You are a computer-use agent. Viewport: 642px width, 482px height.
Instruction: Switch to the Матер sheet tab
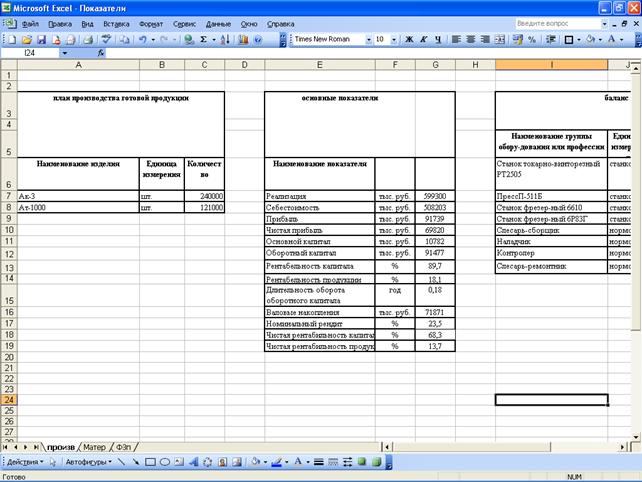pyautogui.click(x=95, y=447)
